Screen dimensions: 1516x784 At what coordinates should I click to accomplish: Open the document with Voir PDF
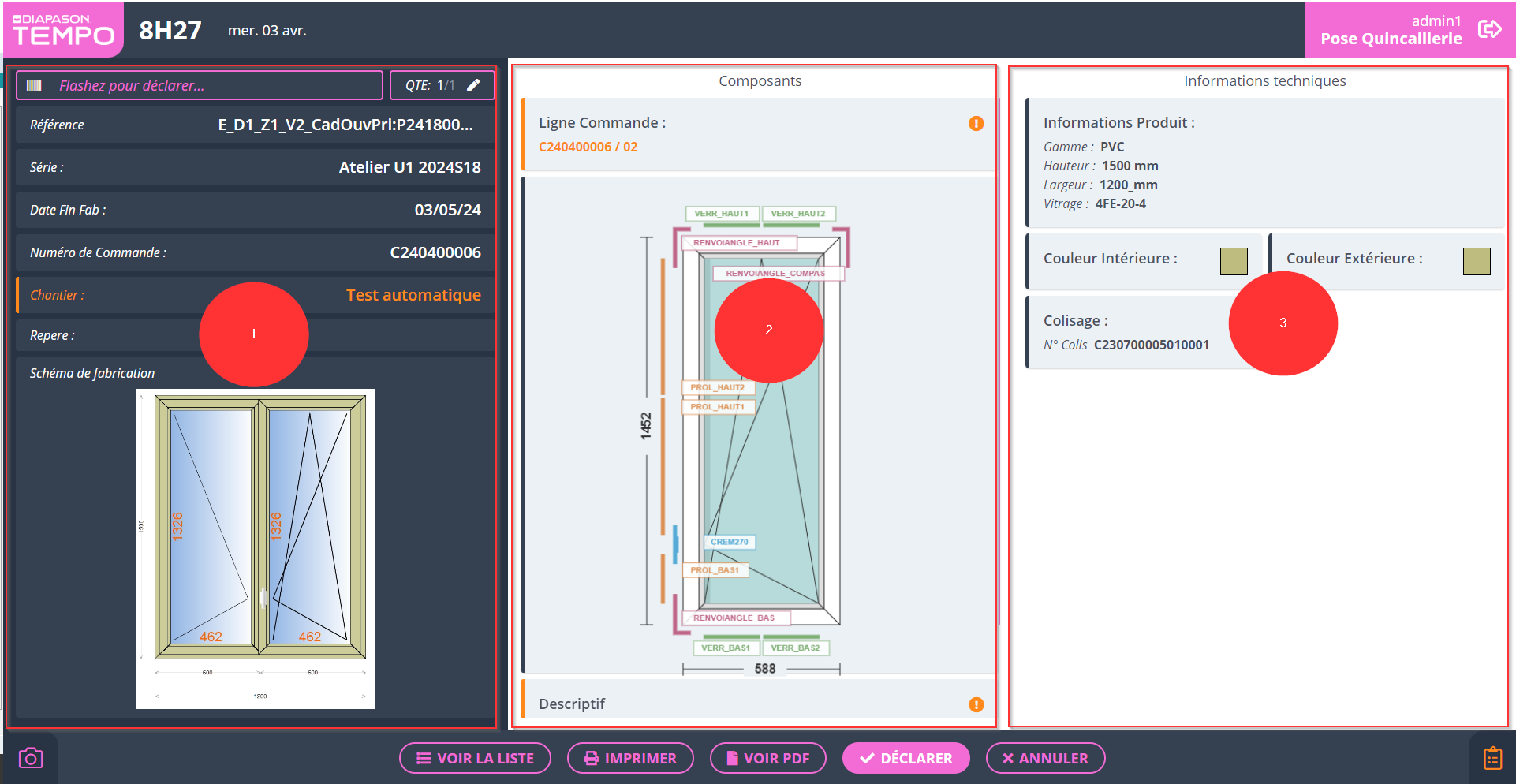coord(767,758)
